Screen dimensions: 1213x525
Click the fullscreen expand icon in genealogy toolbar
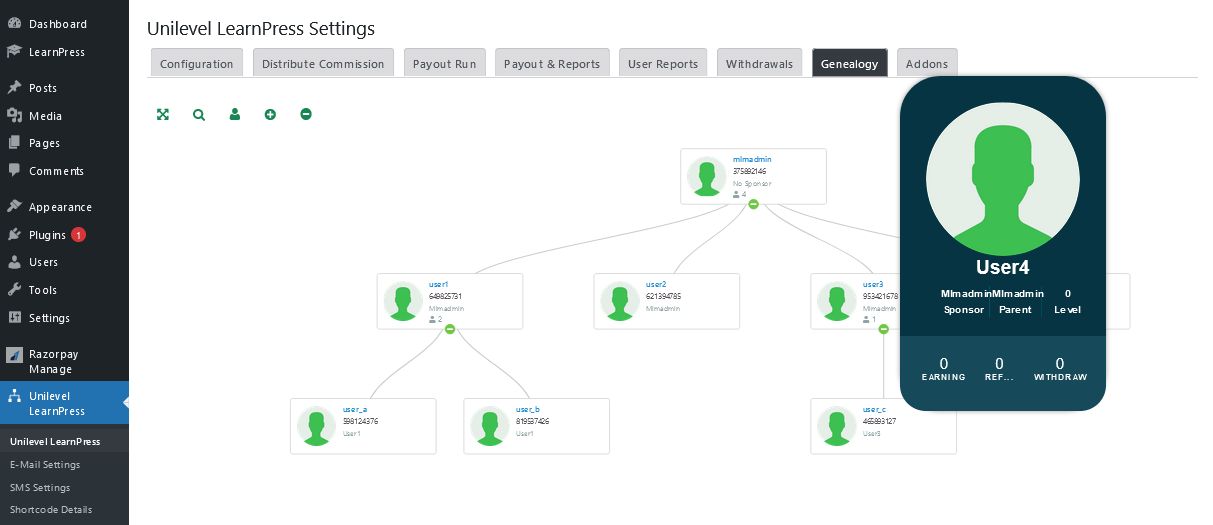[163, 115]
